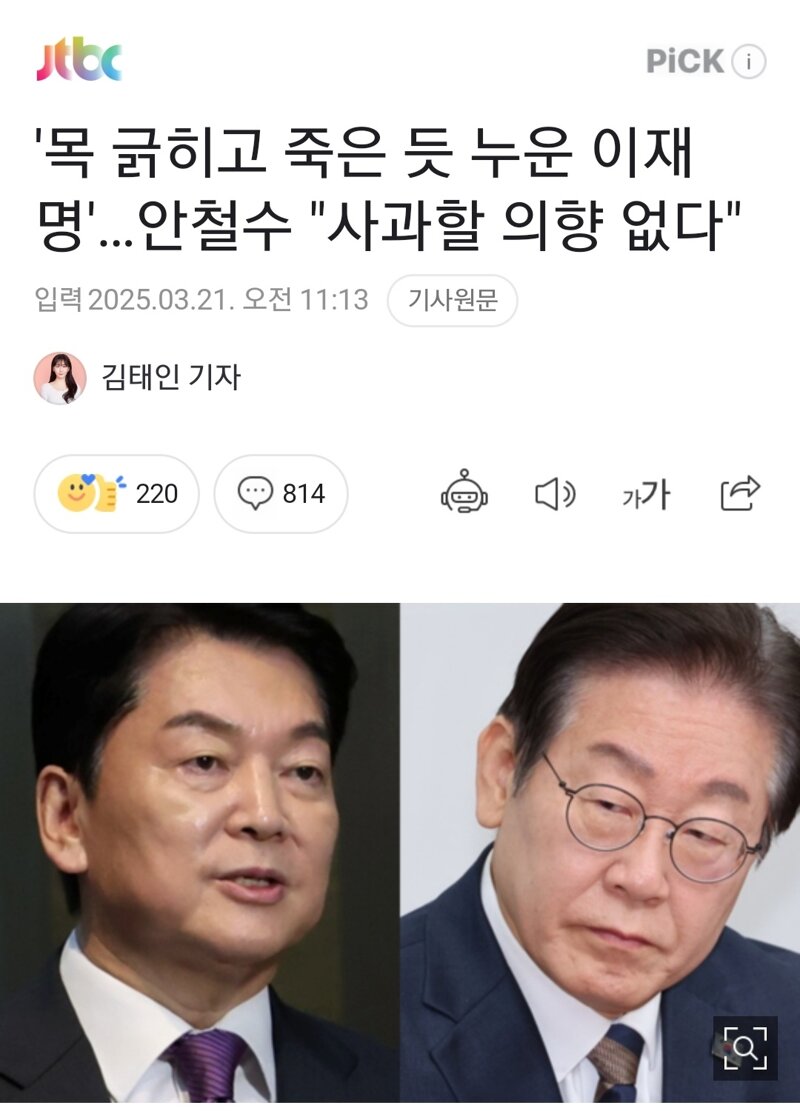800x1111 pixels.
Task: Click the PICK info icon
Action: click(748, 61)
